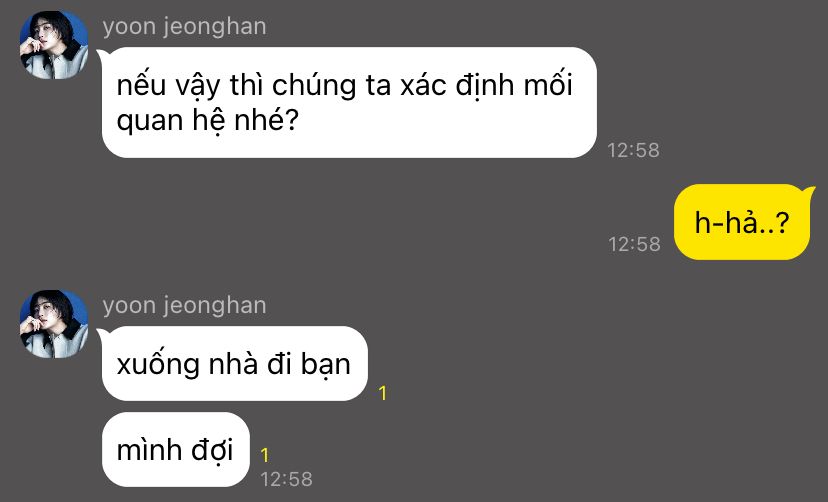
Task: Click the words "quan hệ nhé?" in the message
Action: pyautogui.click(x=208, y=120)
